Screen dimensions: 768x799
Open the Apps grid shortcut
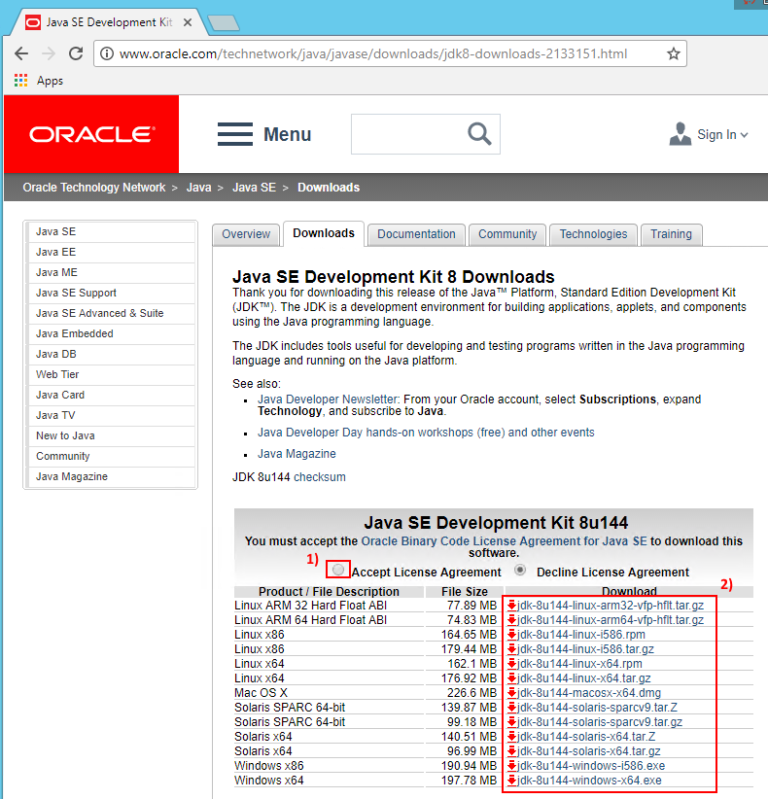coord(21,81)
